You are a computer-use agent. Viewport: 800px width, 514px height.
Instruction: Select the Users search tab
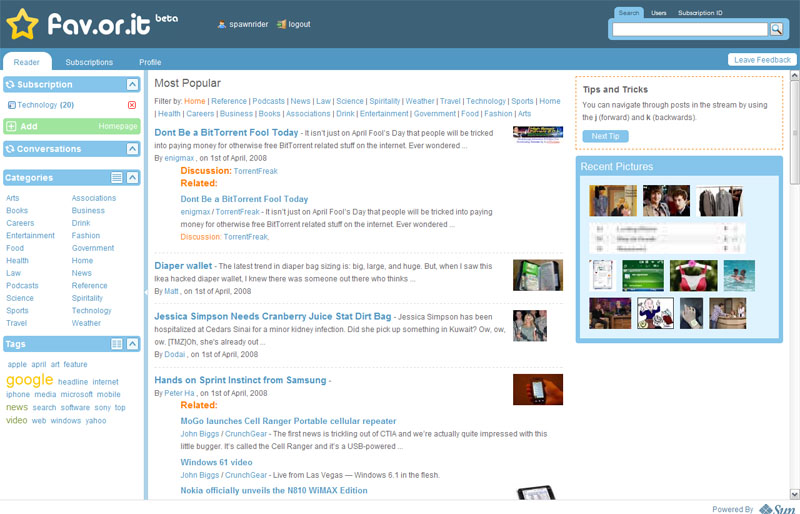pyautogui.click(x=658, y=13)
